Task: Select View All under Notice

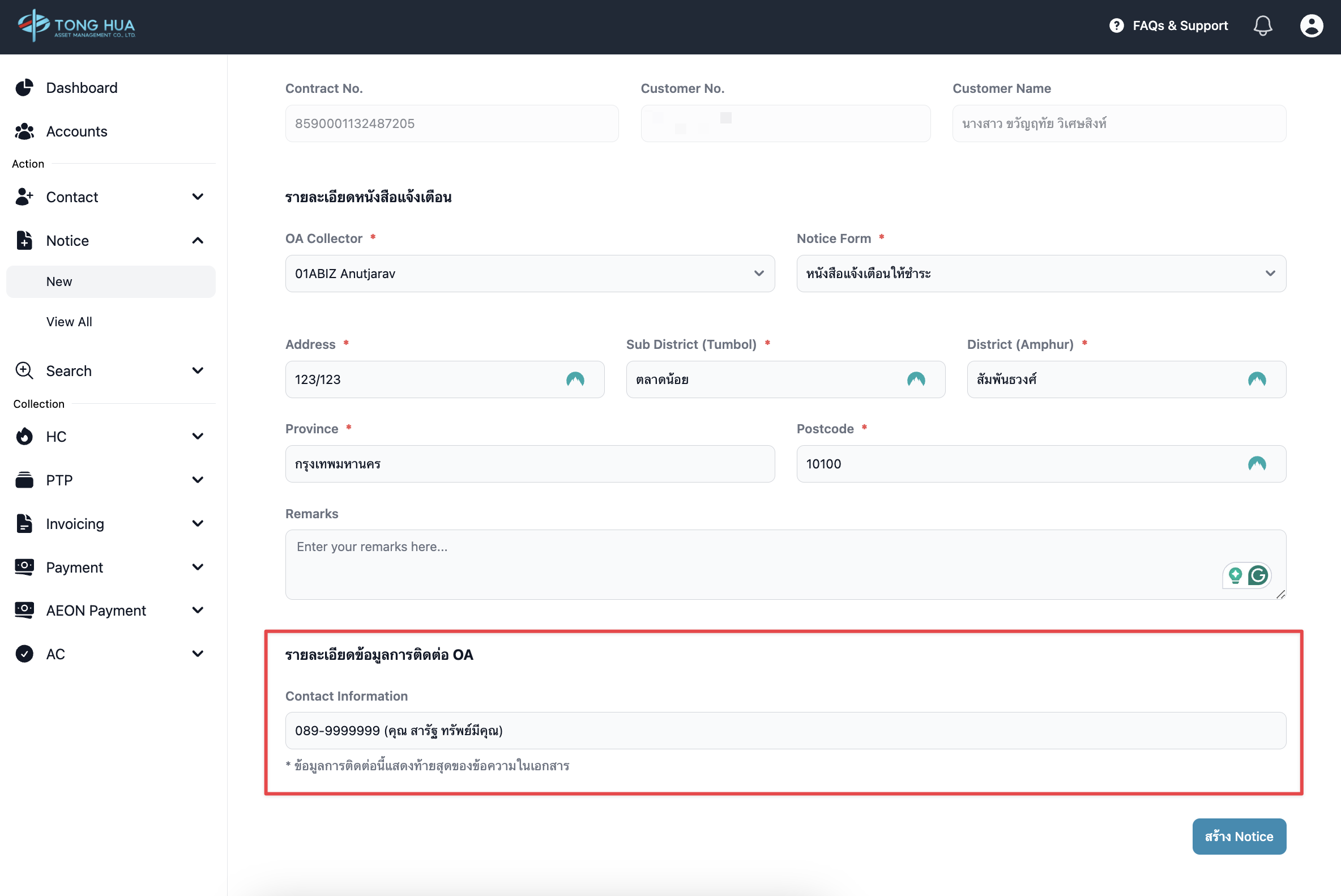Action: pos(69,322)
